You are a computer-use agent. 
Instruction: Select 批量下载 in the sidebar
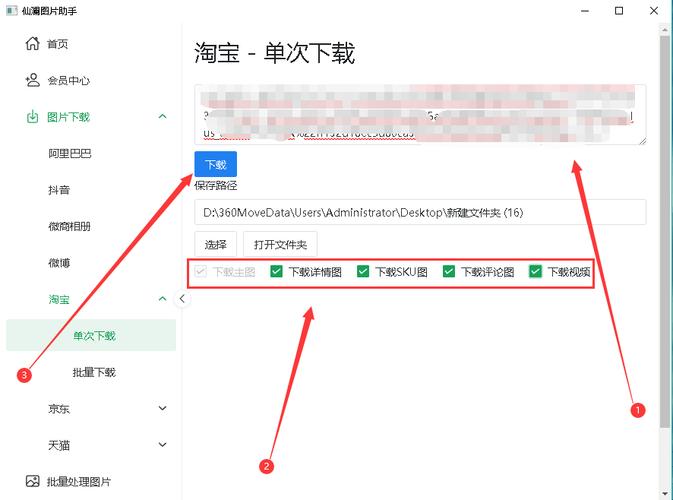click(x=94, y=372)
